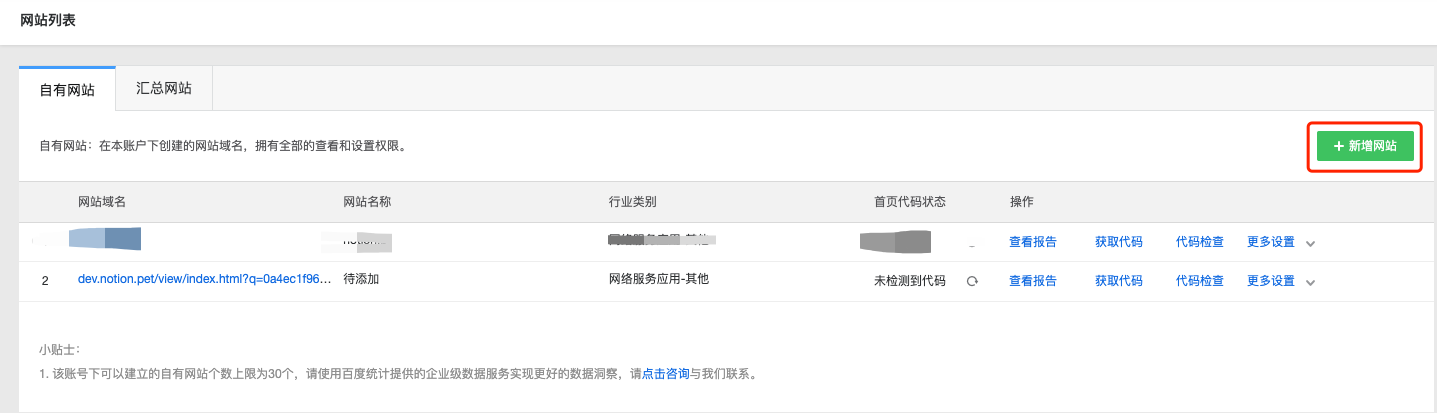View report for dev.notion.pet row
The width and height of the screenshot is (1437, 413).
pos(1033,281)
